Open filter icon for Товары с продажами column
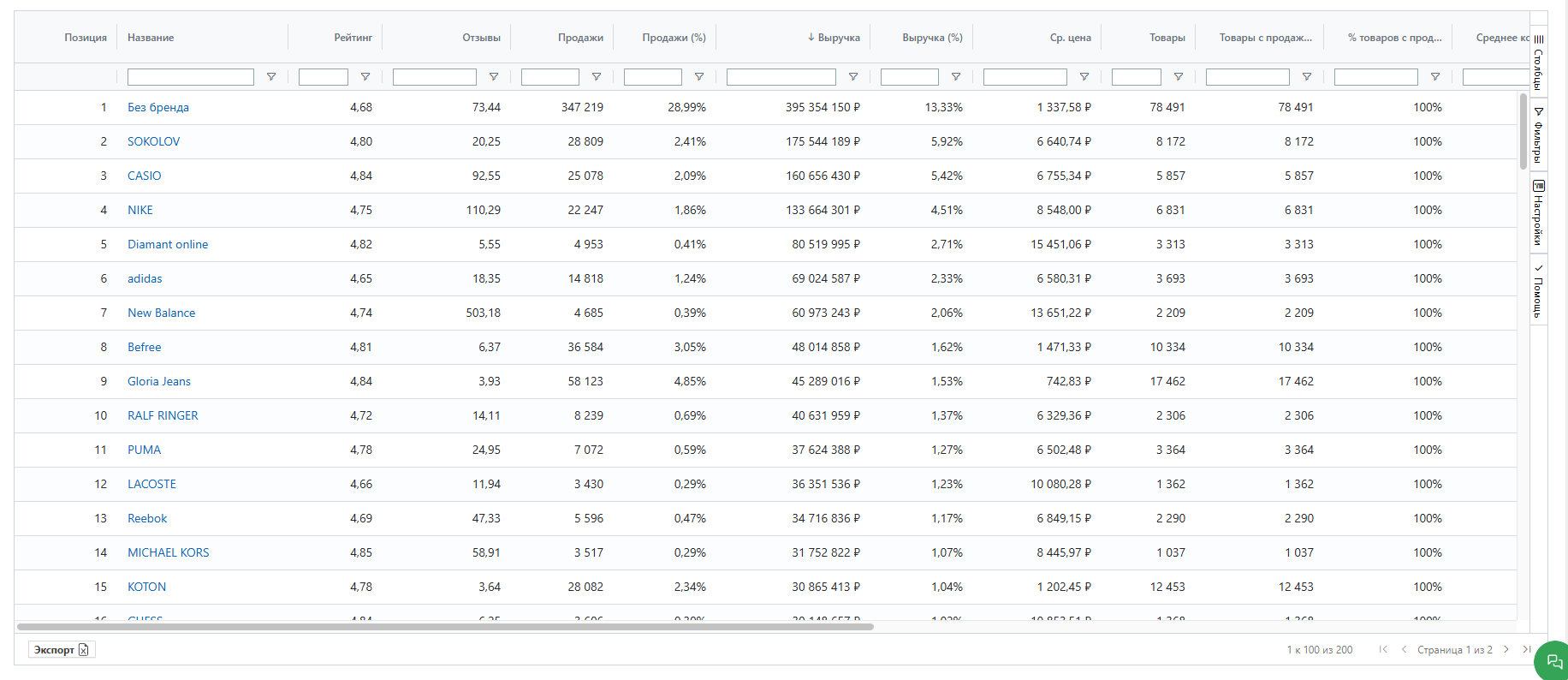This screenshot has width=1568, height=680. (x=1307, y=77)
